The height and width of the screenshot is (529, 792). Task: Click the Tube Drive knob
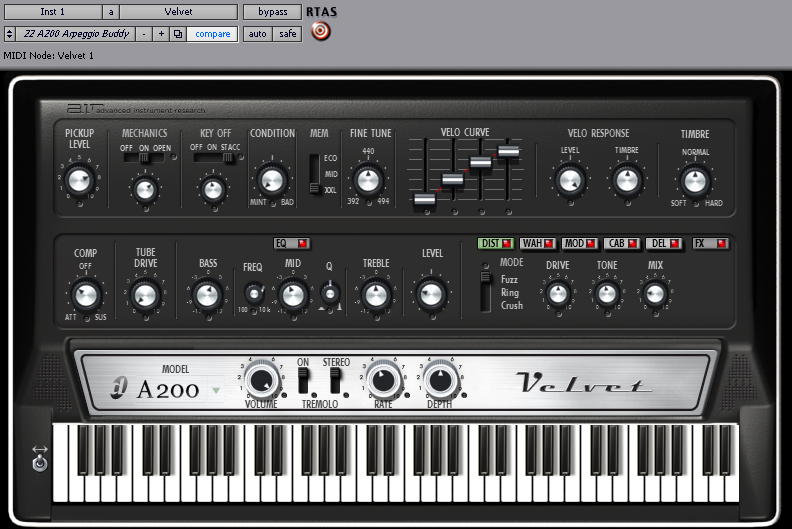tap(145, 295)
